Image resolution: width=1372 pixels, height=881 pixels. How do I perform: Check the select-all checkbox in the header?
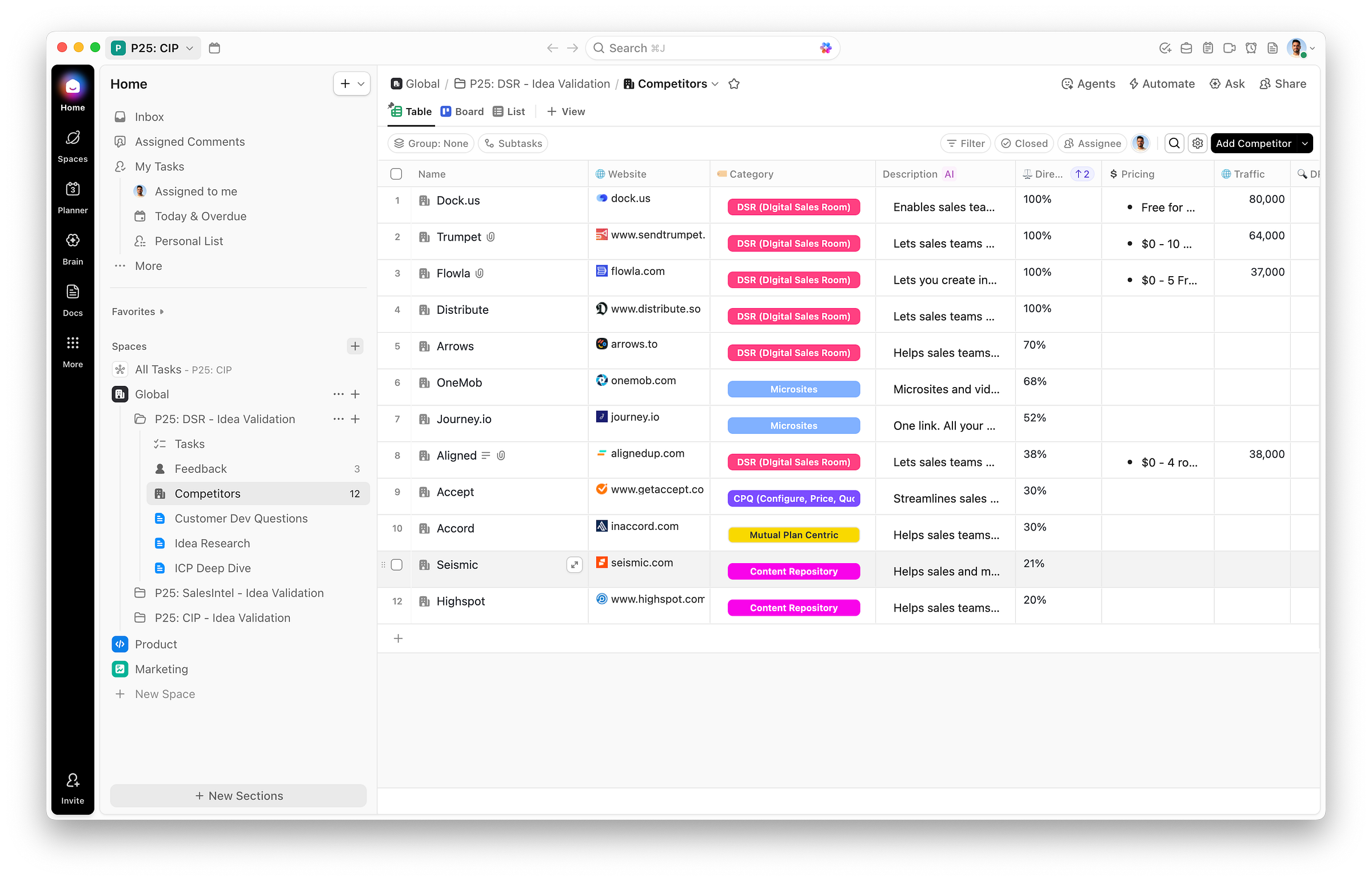[396, 174]
